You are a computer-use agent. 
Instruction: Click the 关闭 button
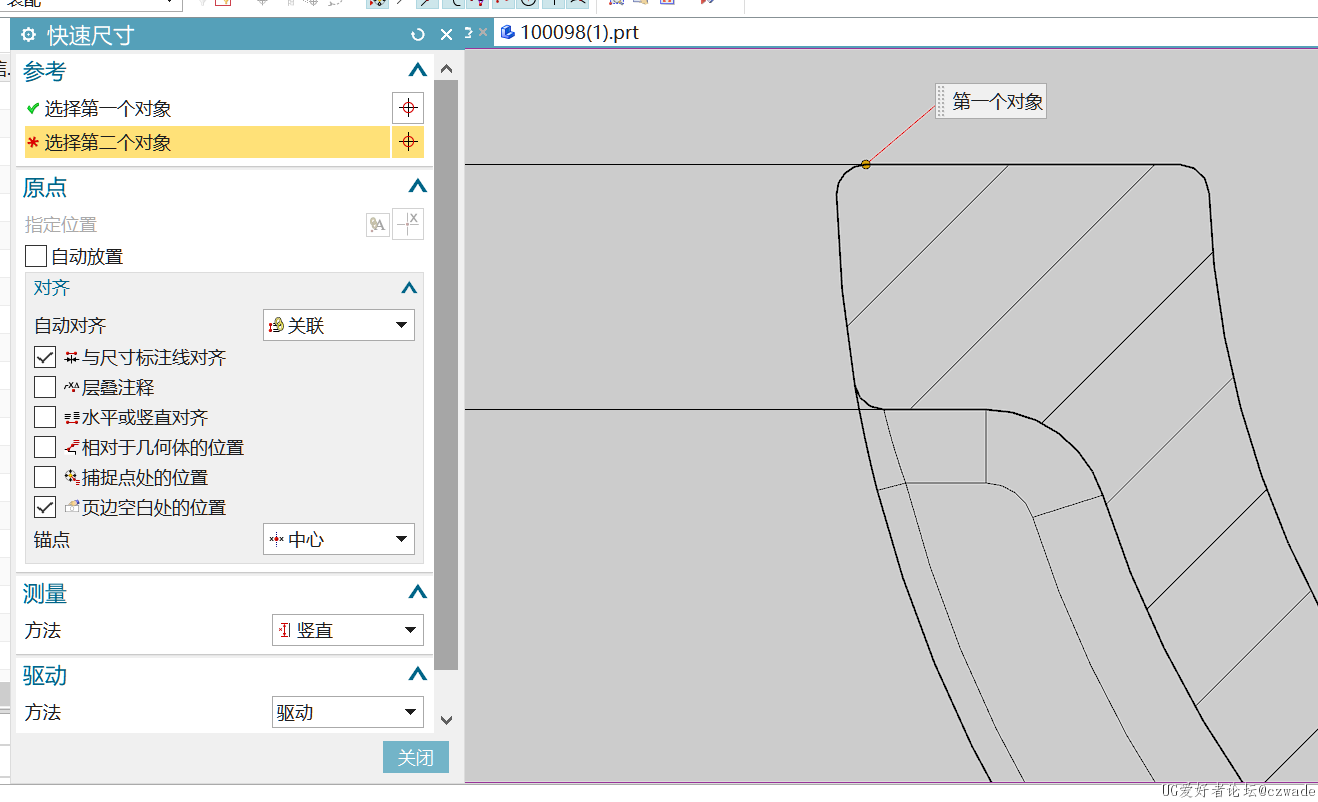click(416, 757)
